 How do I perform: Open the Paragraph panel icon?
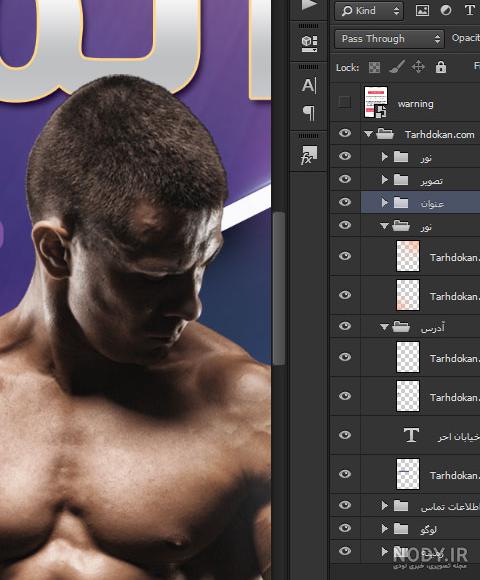click(x=309, y=113)
